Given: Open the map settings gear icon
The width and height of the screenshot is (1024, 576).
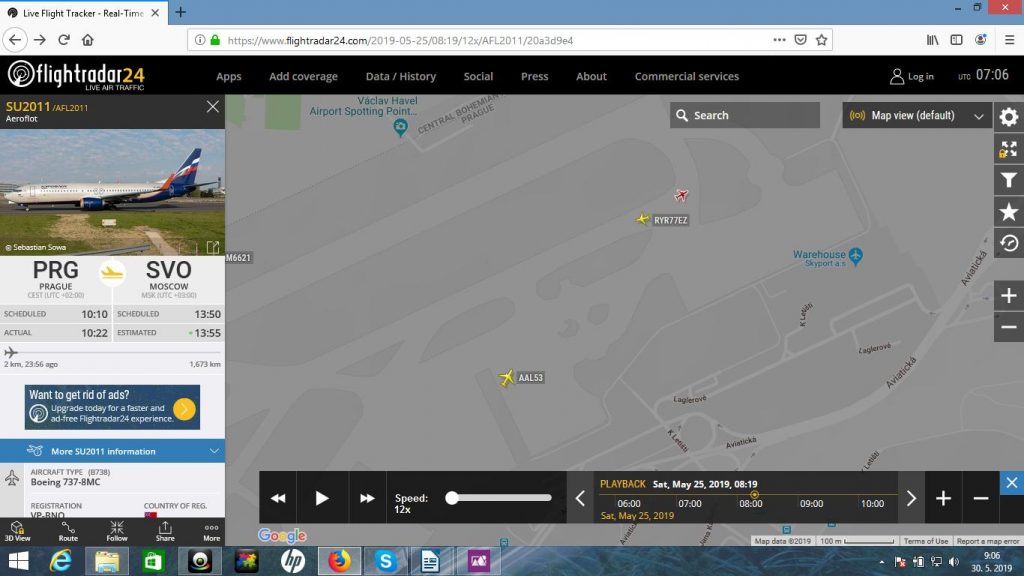Looking at the screenshot, I should (1008, 117).
